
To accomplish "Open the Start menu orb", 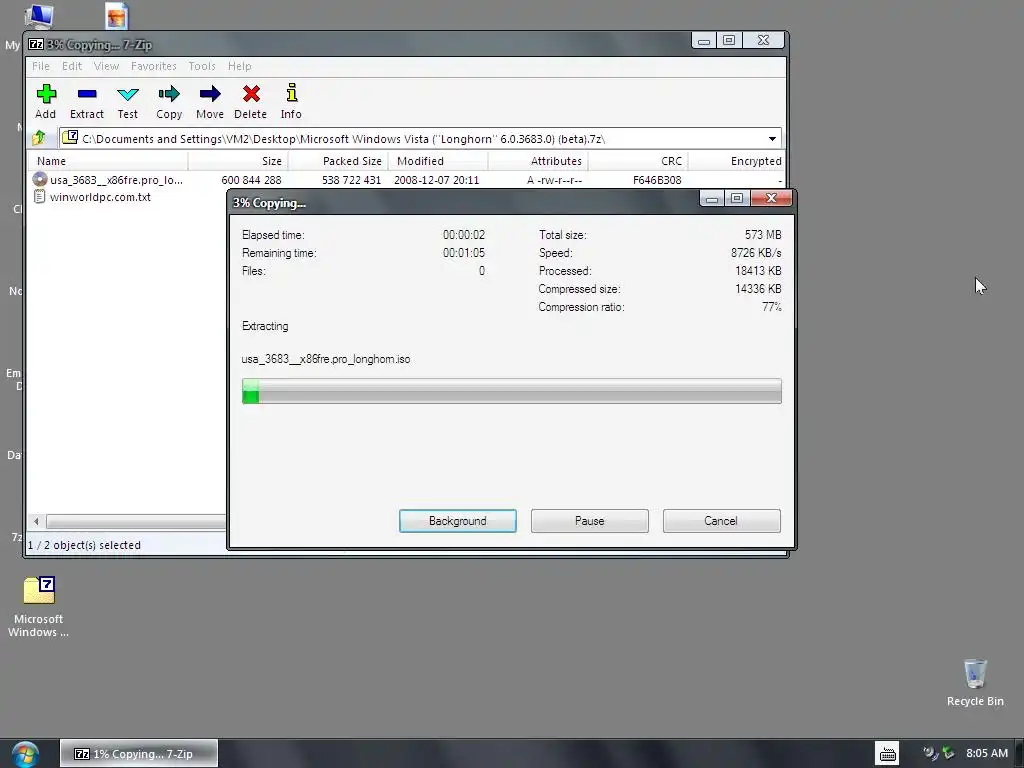I will coord(25,754).
